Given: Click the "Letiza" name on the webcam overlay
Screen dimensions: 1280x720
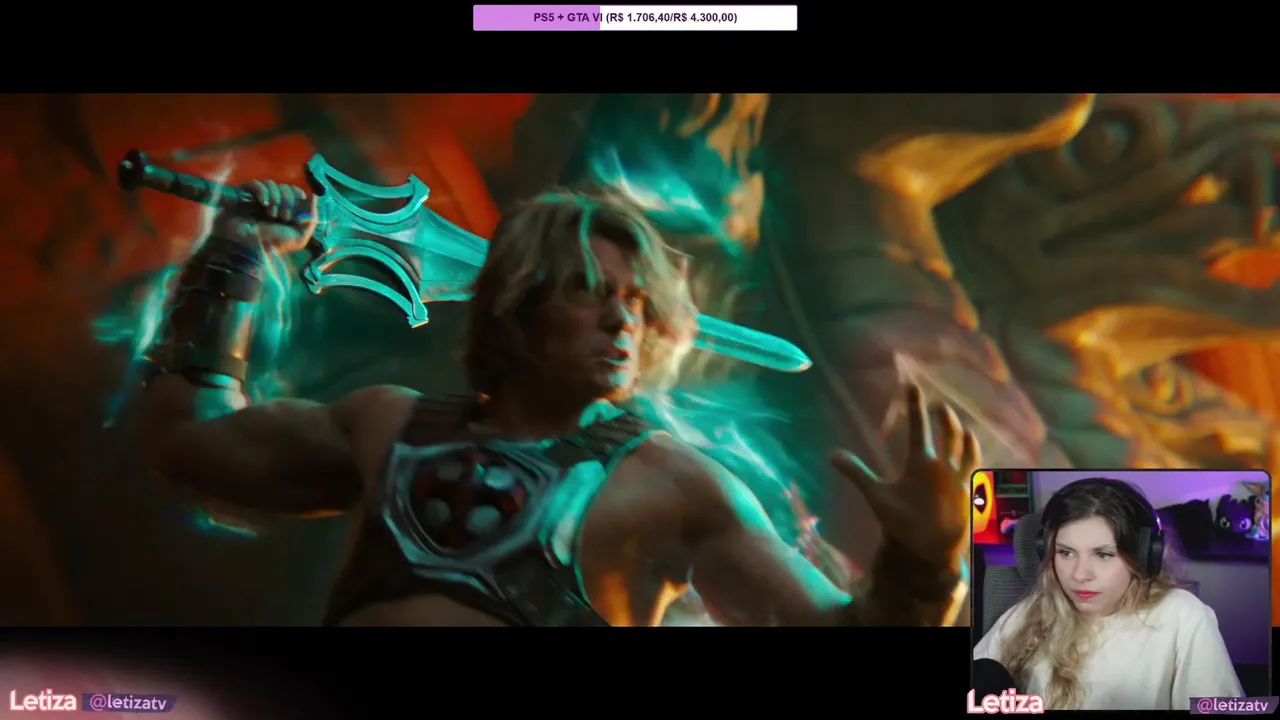Looking at the screenshot, I should pos(1005,703).
